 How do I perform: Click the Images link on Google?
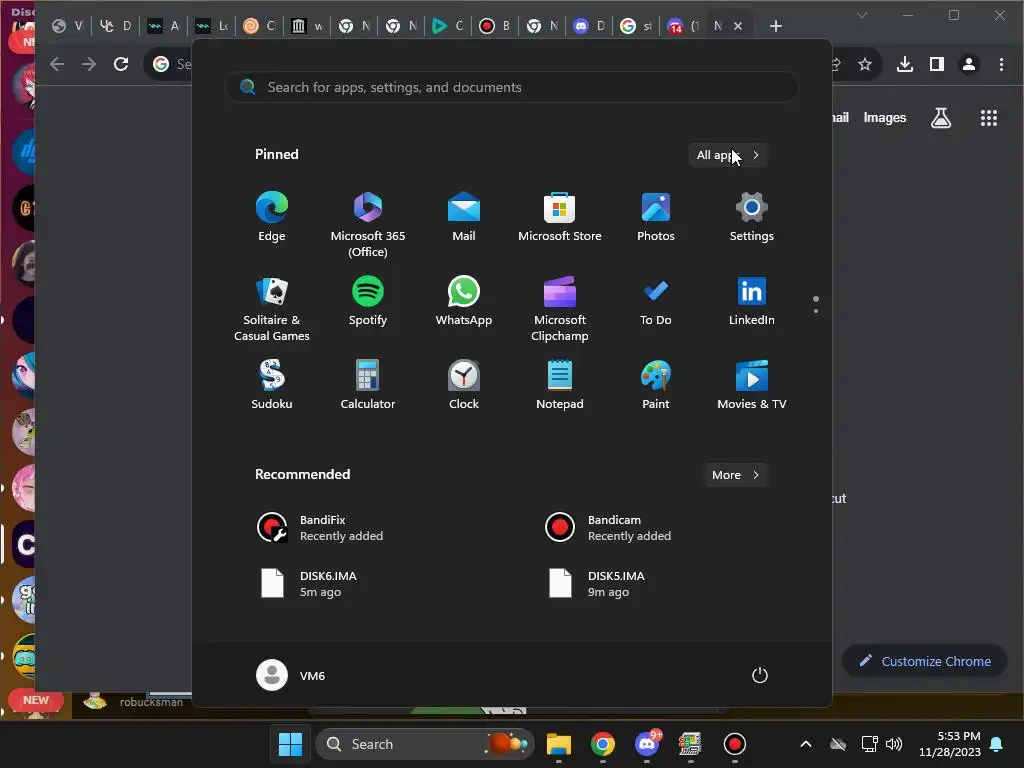tap(884, 118)
